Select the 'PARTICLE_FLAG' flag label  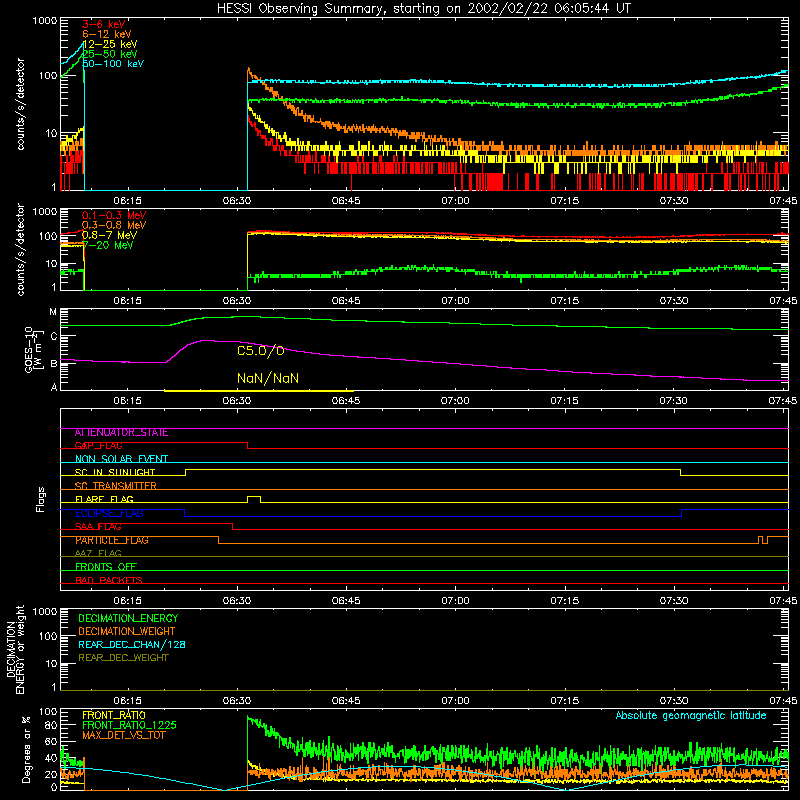tap(112, 540)
